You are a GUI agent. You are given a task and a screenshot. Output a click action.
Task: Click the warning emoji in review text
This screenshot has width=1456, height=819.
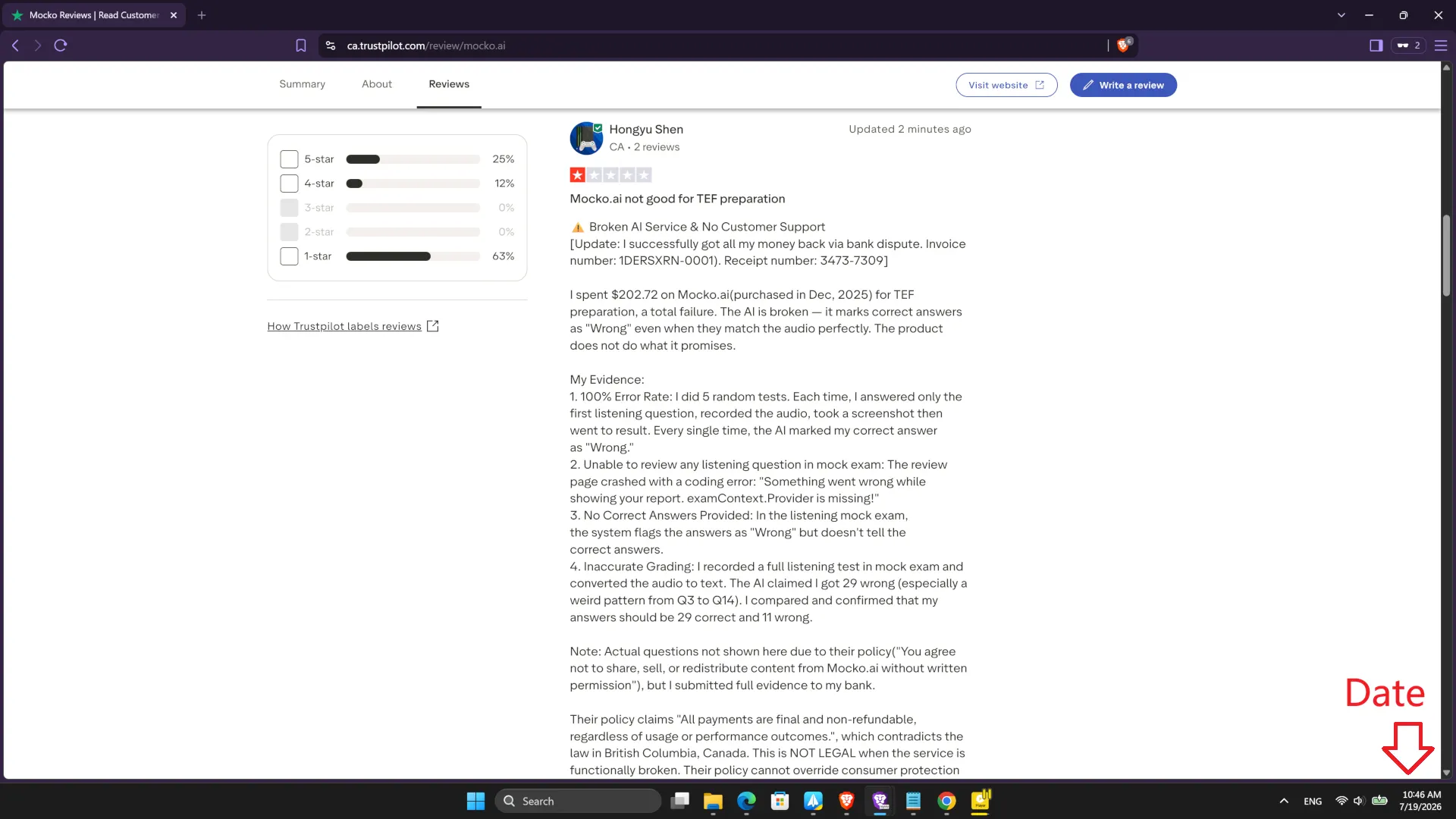tap(577, 227)
